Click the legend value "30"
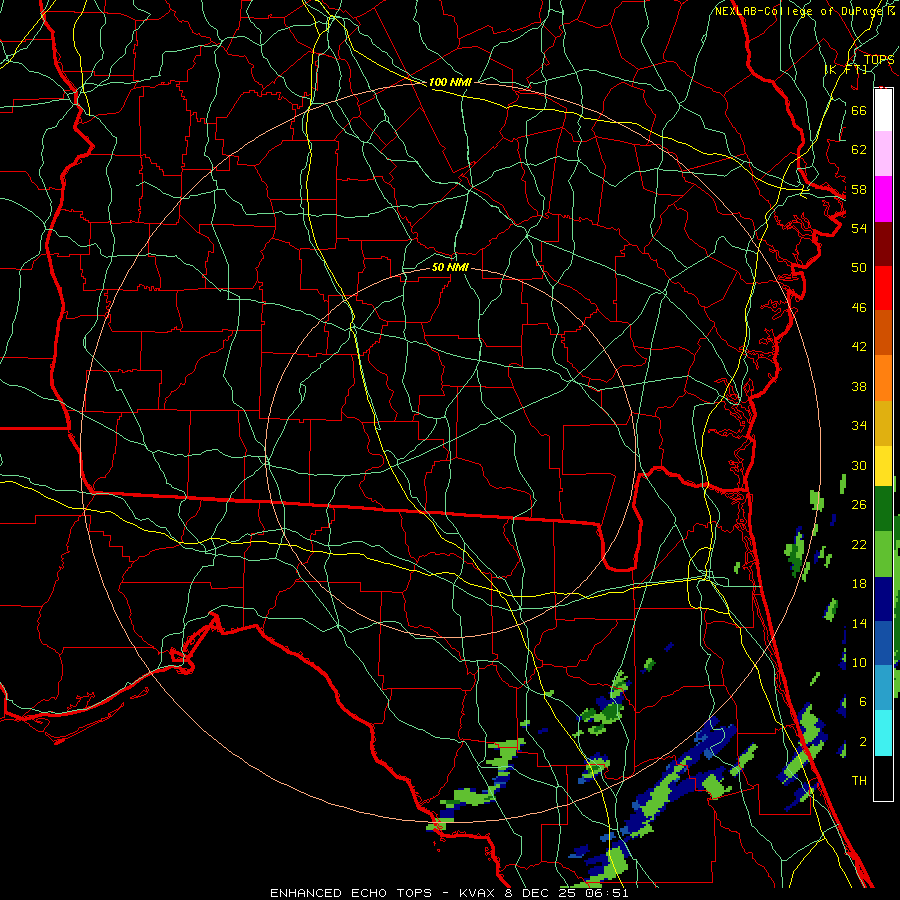Screen dimensions: 900x900 (859, 465)
